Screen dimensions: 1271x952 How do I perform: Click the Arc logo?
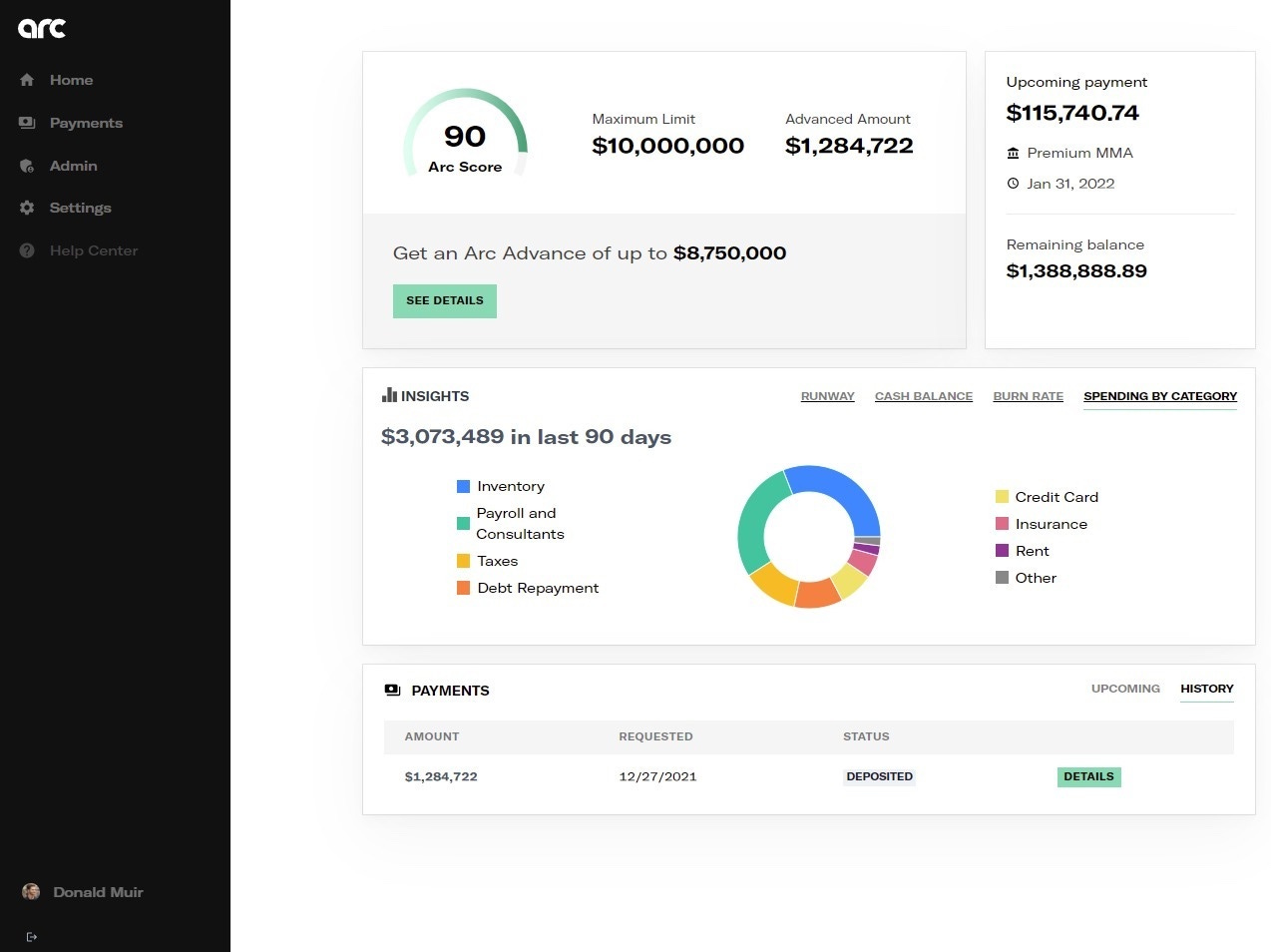click(40, 28)
